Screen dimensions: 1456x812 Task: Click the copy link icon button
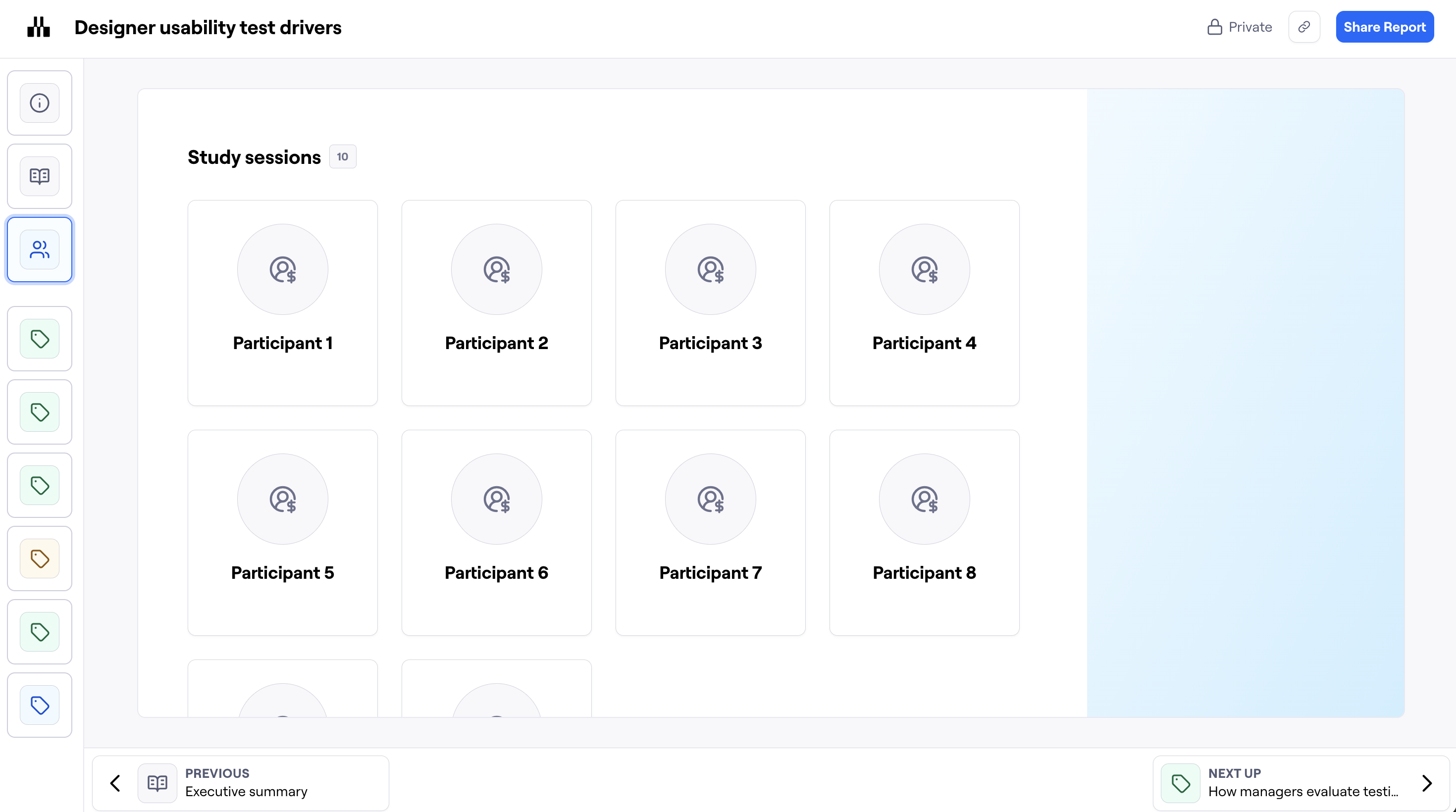click(x=1304, y=27)
